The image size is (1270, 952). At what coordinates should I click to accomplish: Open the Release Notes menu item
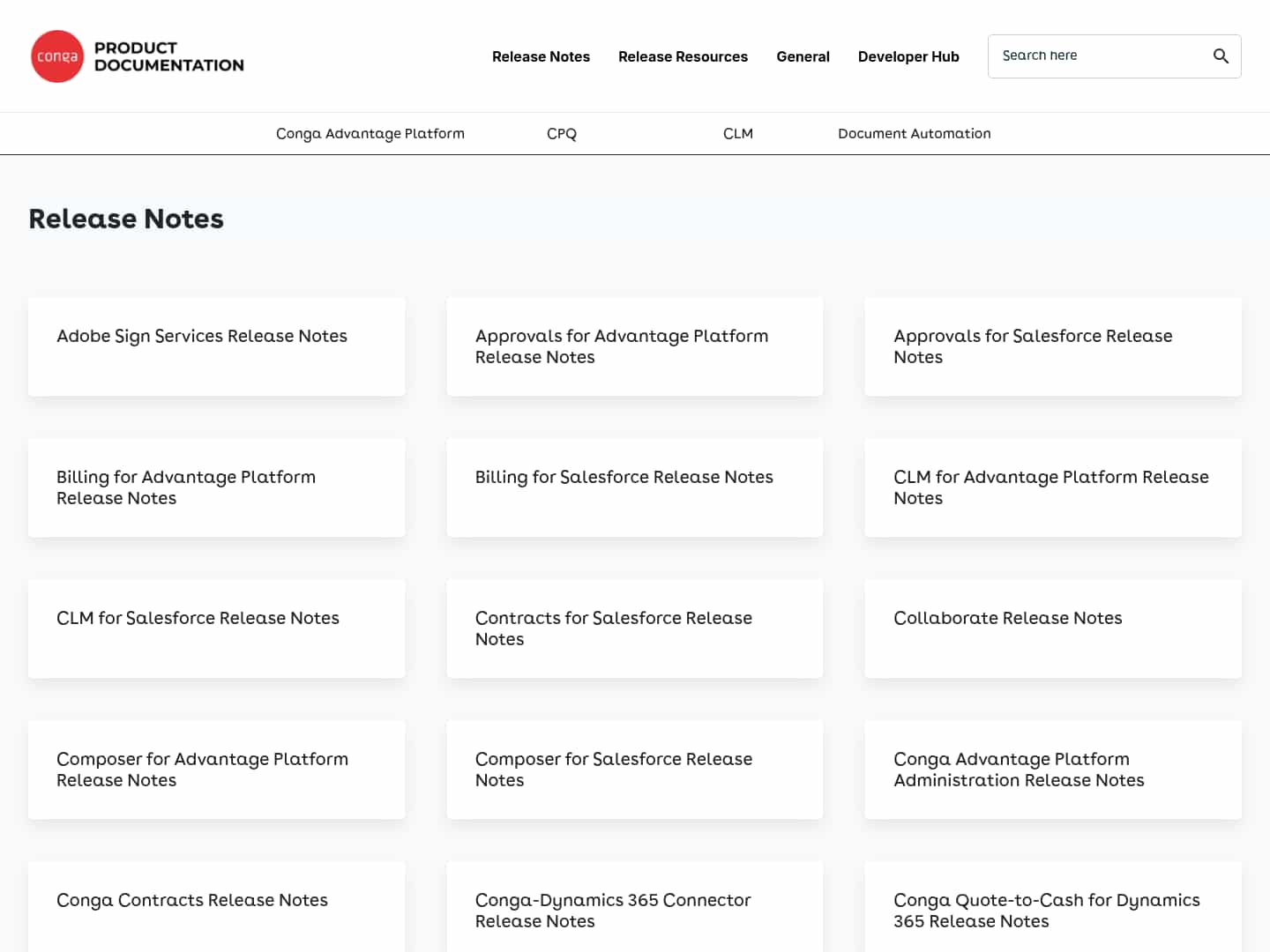click(x=541, y=56)
